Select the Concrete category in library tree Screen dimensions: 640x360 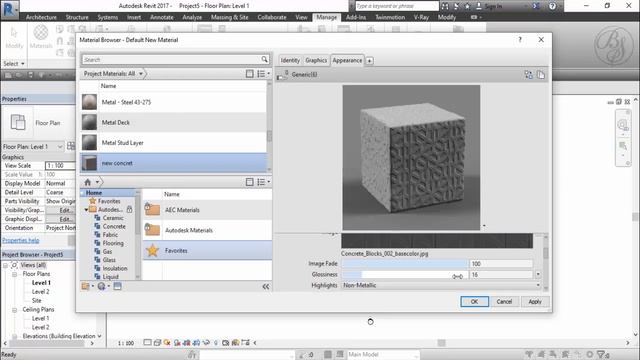tap(114, 226)
